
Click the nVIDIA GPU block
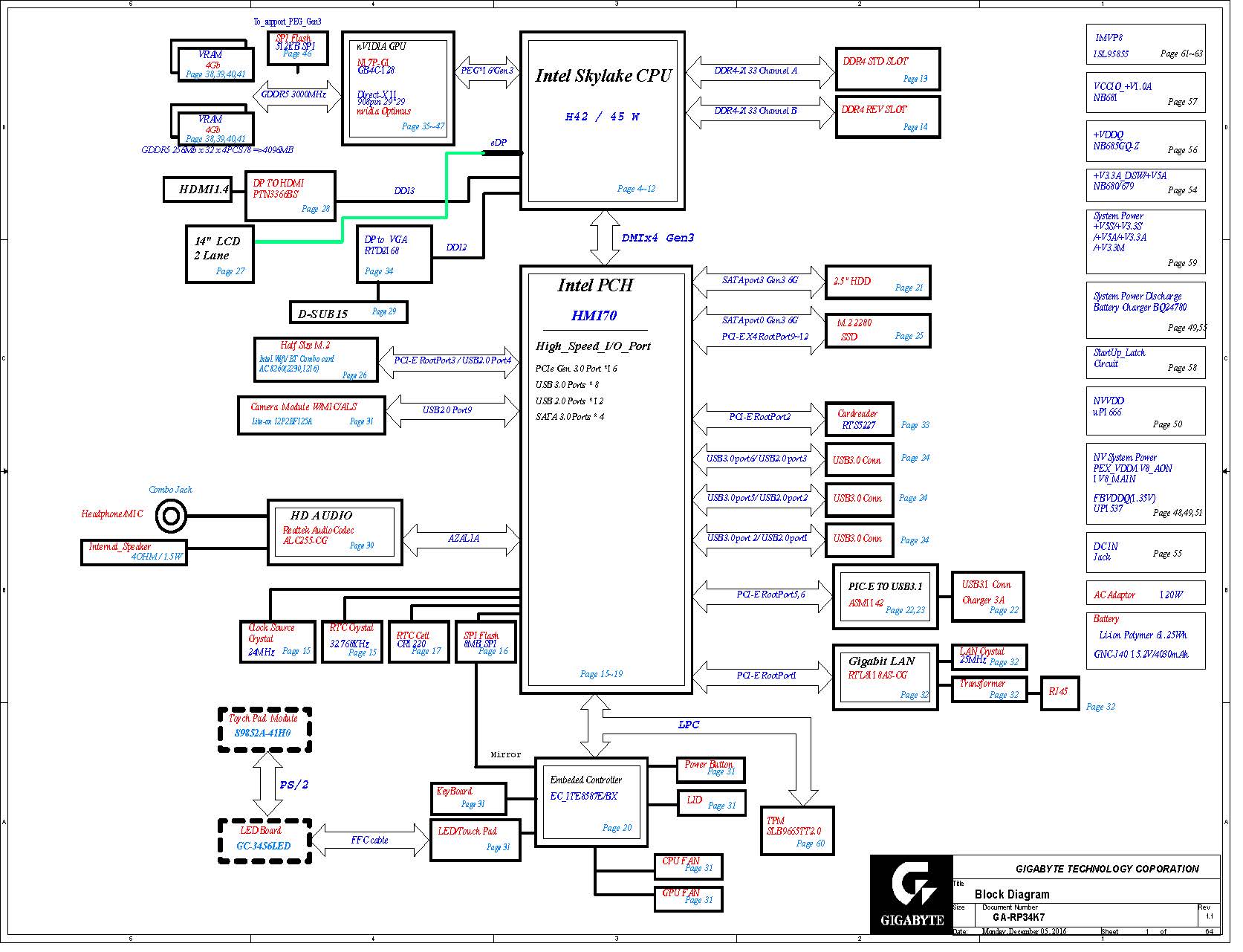click(397, 88)
